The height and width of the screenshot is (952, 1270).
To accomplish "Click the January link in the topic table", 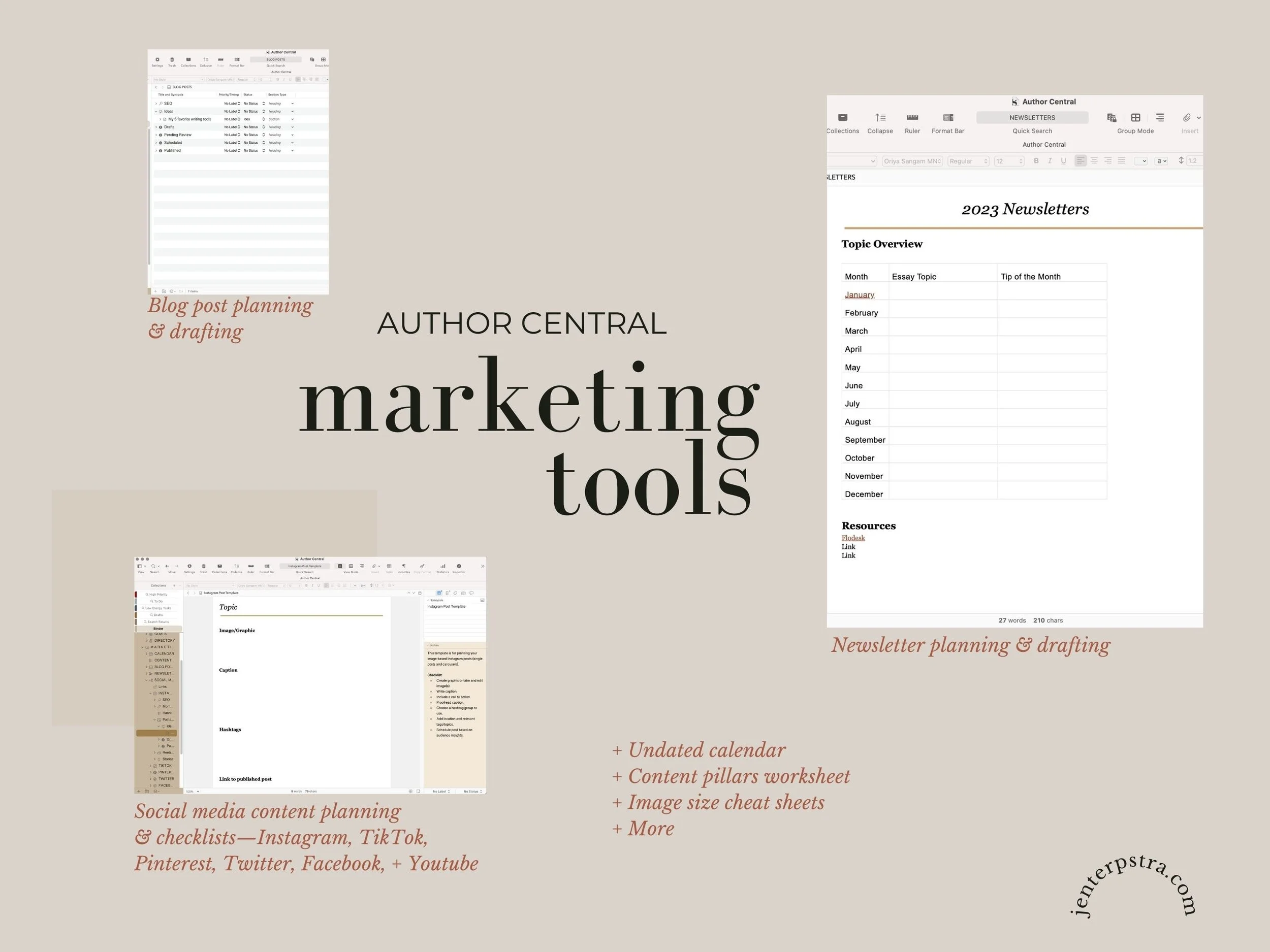I will [860, 294].
